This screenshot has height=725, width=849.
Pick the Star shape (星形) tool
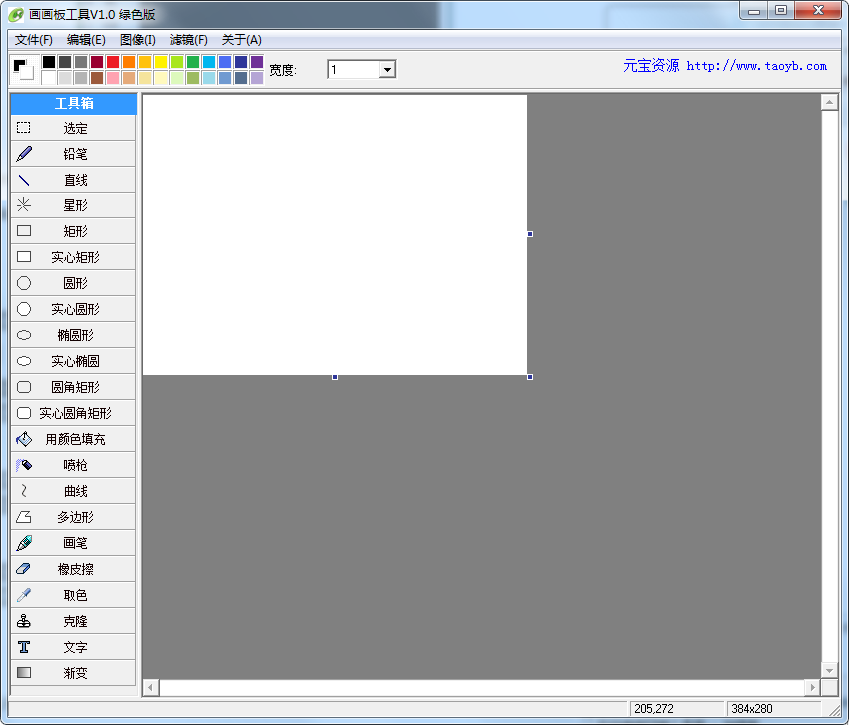click(73, 205)
